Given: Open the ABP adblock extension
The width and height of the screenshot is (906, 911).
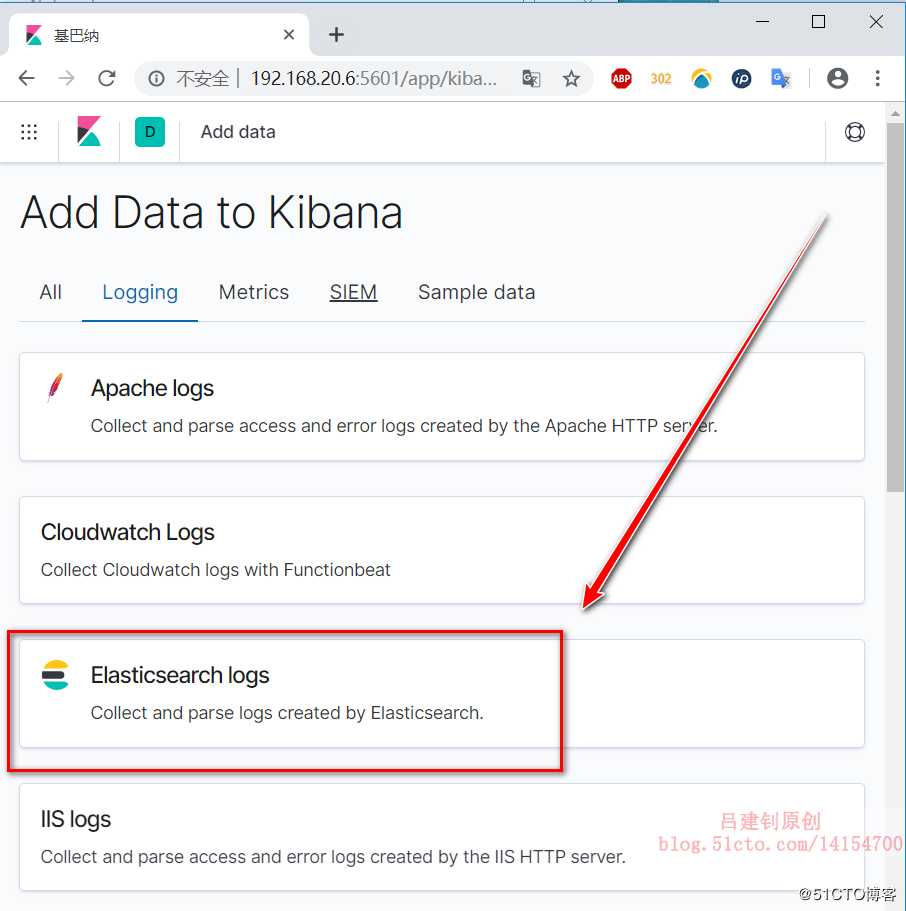Looking at the screenshot, I should pyautogui.click(x=621, y=79).
